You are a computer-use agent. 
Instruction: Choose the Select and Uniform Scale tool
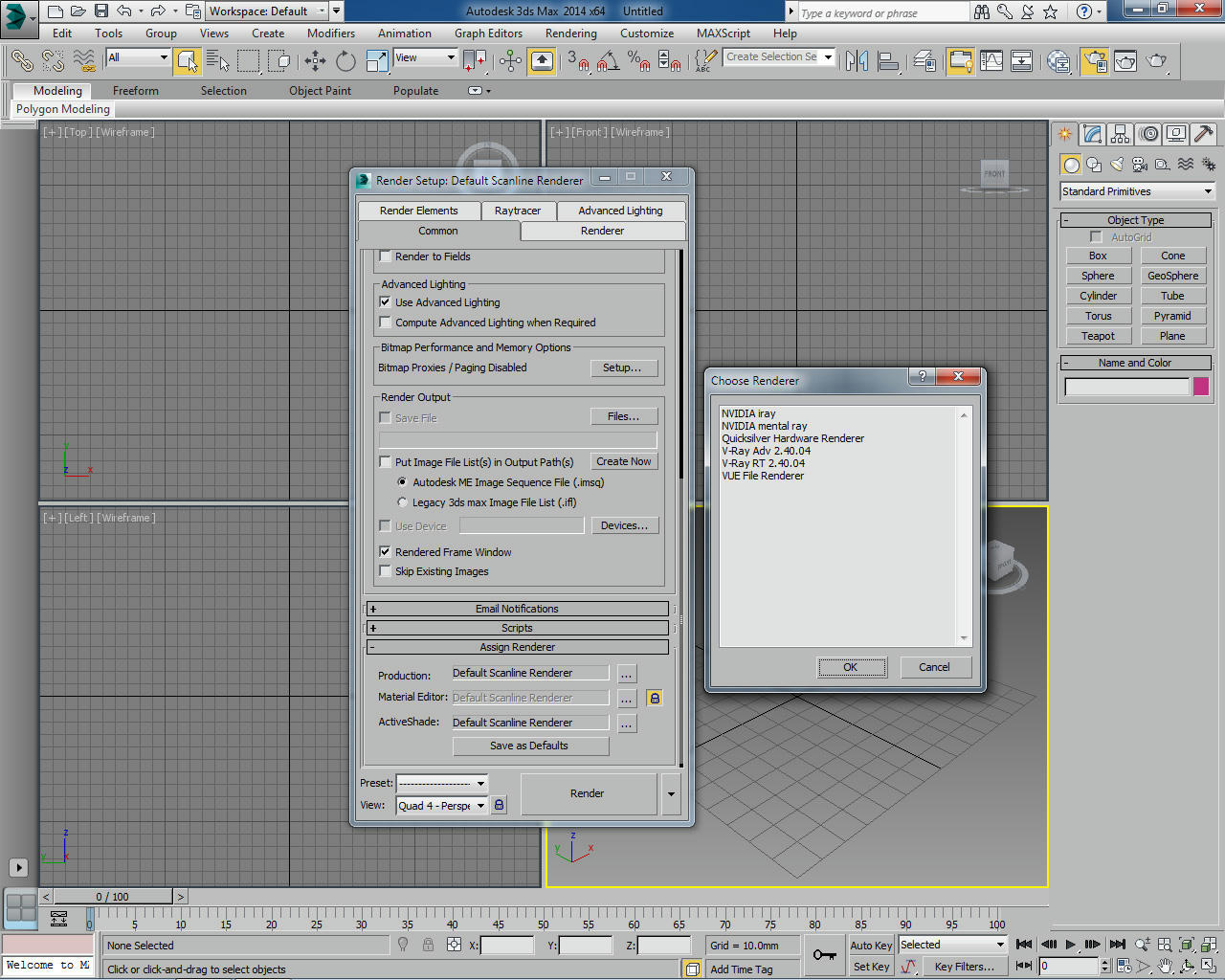[x=378, y=61]
